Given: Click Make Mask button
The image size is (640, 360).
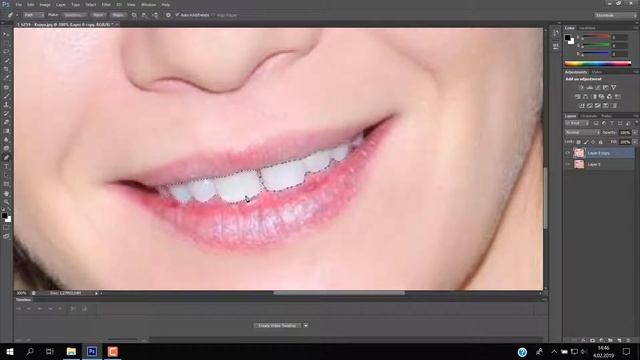Looking at the screenshot, I should point(98,15).
